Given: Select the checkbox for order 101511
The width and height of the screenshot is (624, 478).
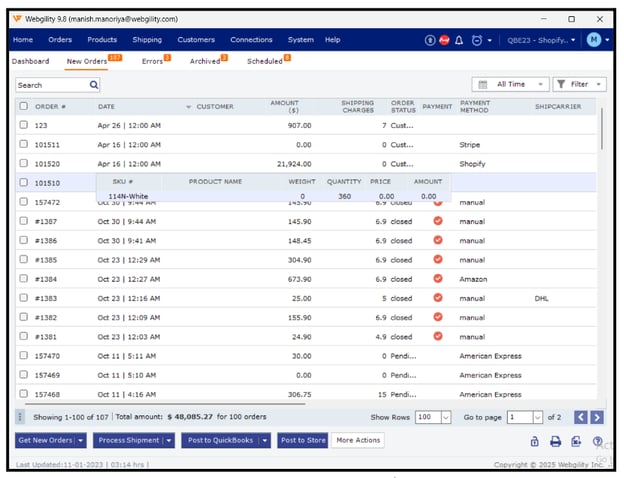Looking at the screenshot, I should pyautogui.click(x=23, y=144).
